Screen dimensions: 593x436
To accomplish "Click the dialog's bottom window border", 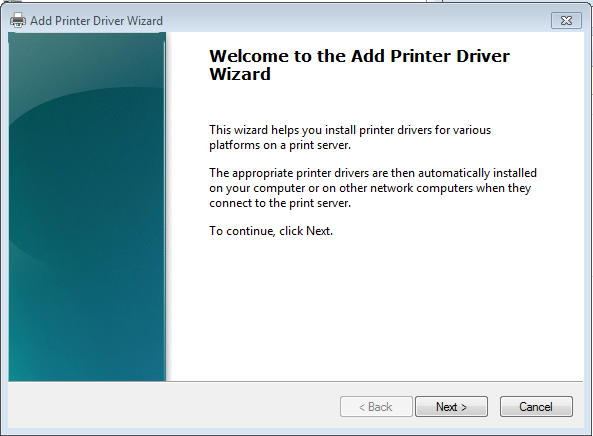I will coord(296,431).
